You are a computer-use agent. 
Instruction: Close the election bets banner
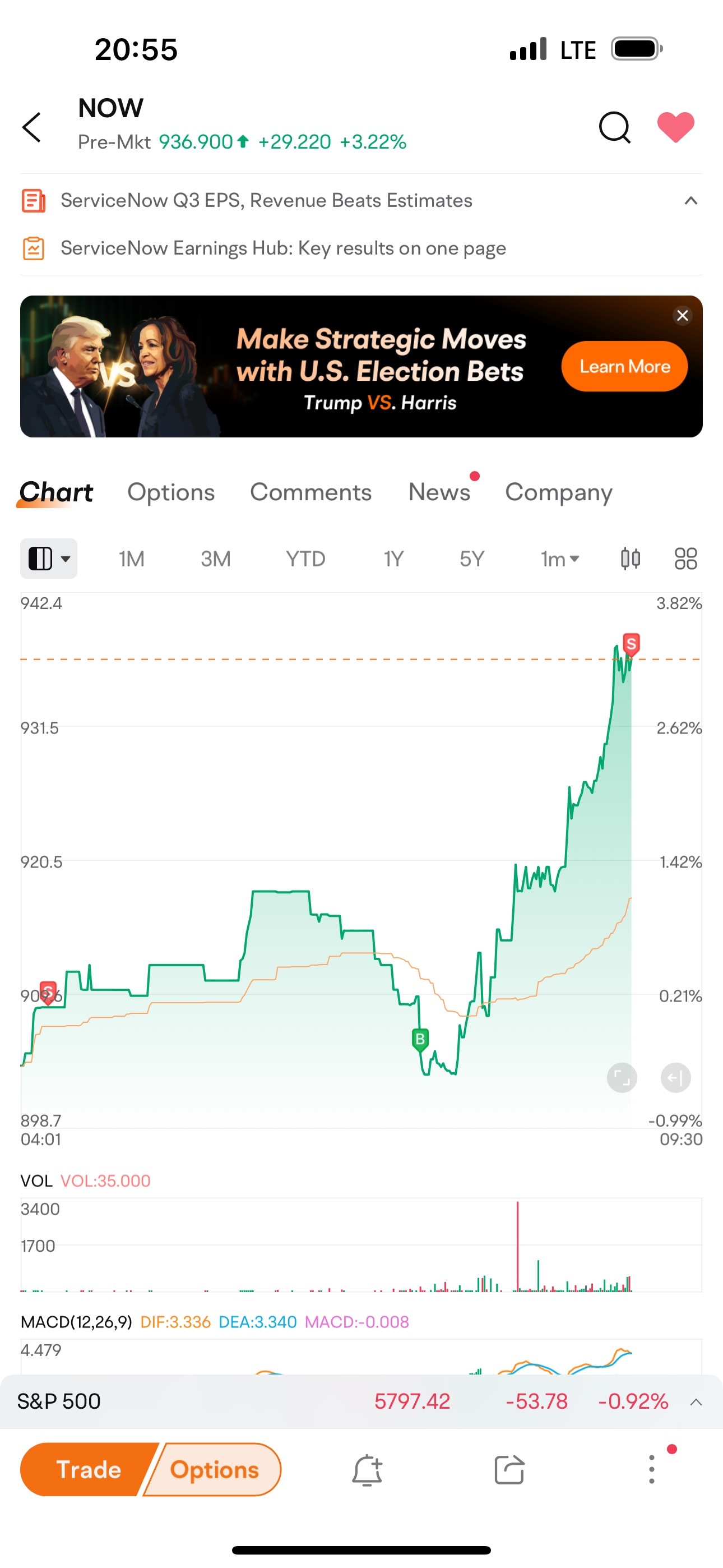[683, 315]
